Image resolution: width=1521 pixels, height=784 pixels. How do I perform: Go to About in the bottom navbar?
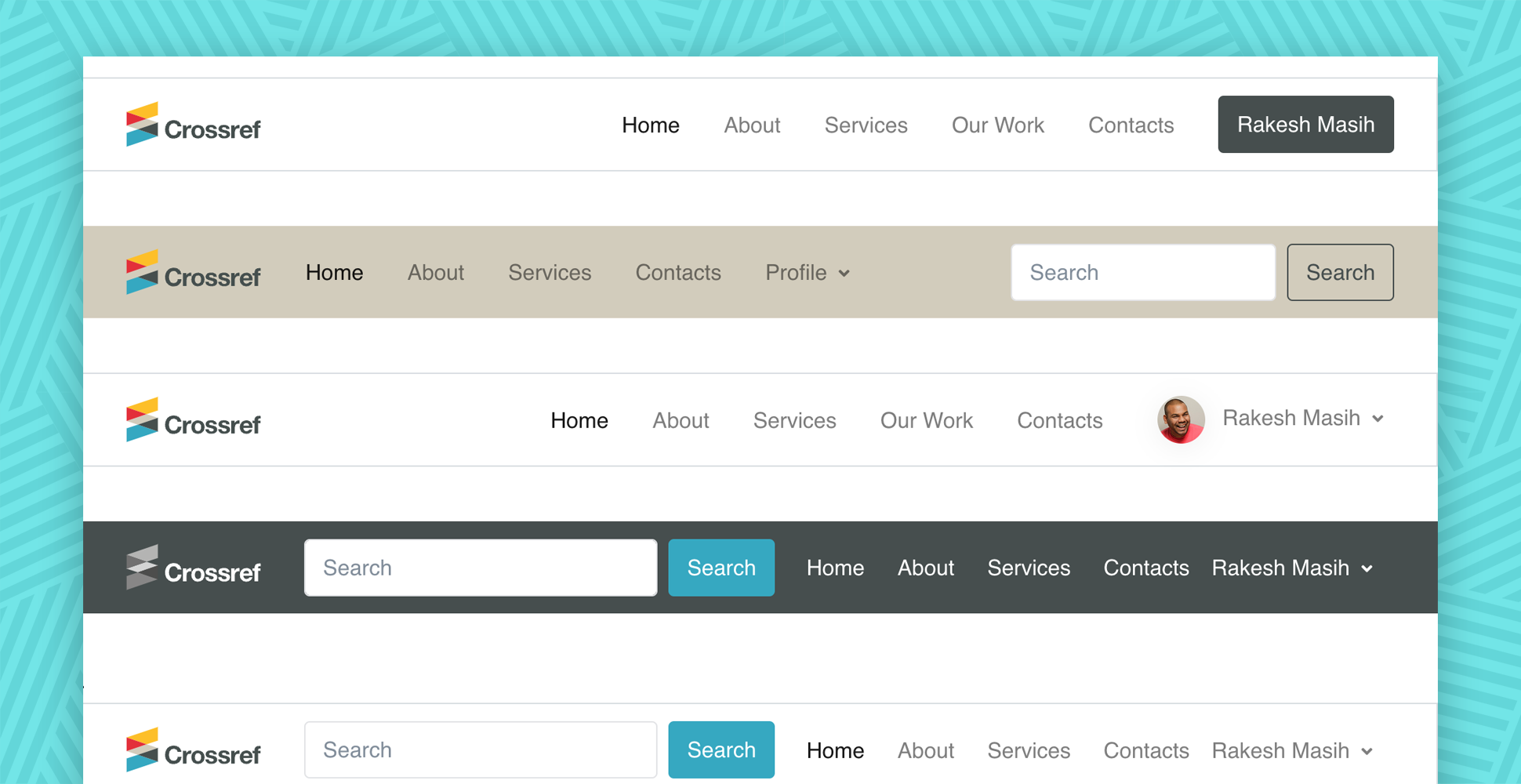(925, 751)
